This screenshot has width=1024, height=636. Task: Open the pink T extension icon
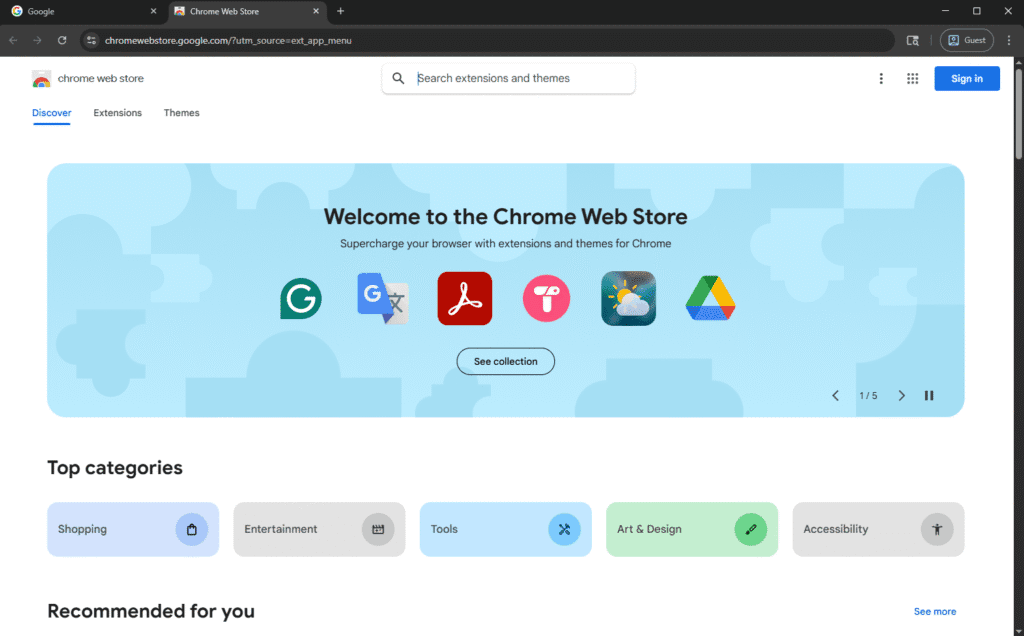pos(546,298)
